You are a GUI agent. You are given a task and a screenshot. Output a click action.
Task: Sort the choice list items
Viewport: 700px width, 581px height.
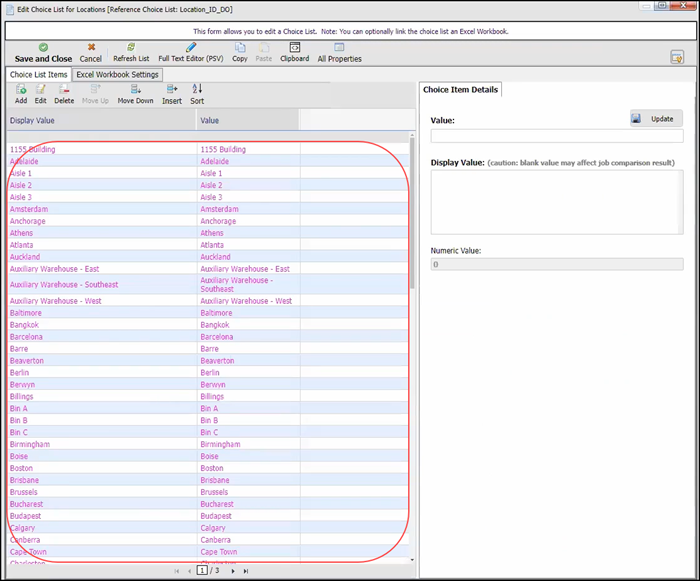point(197,90)
